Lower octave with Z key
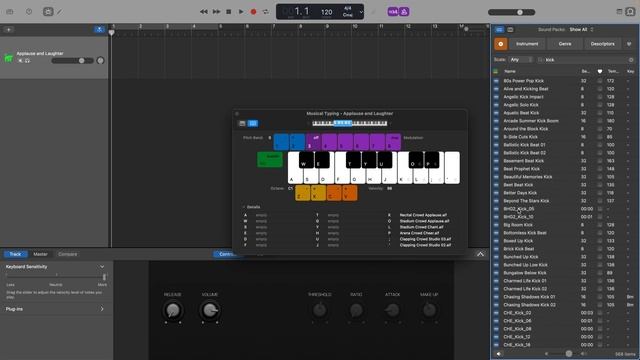The width and height of the screenshot is (640, 360). [302, 193]
